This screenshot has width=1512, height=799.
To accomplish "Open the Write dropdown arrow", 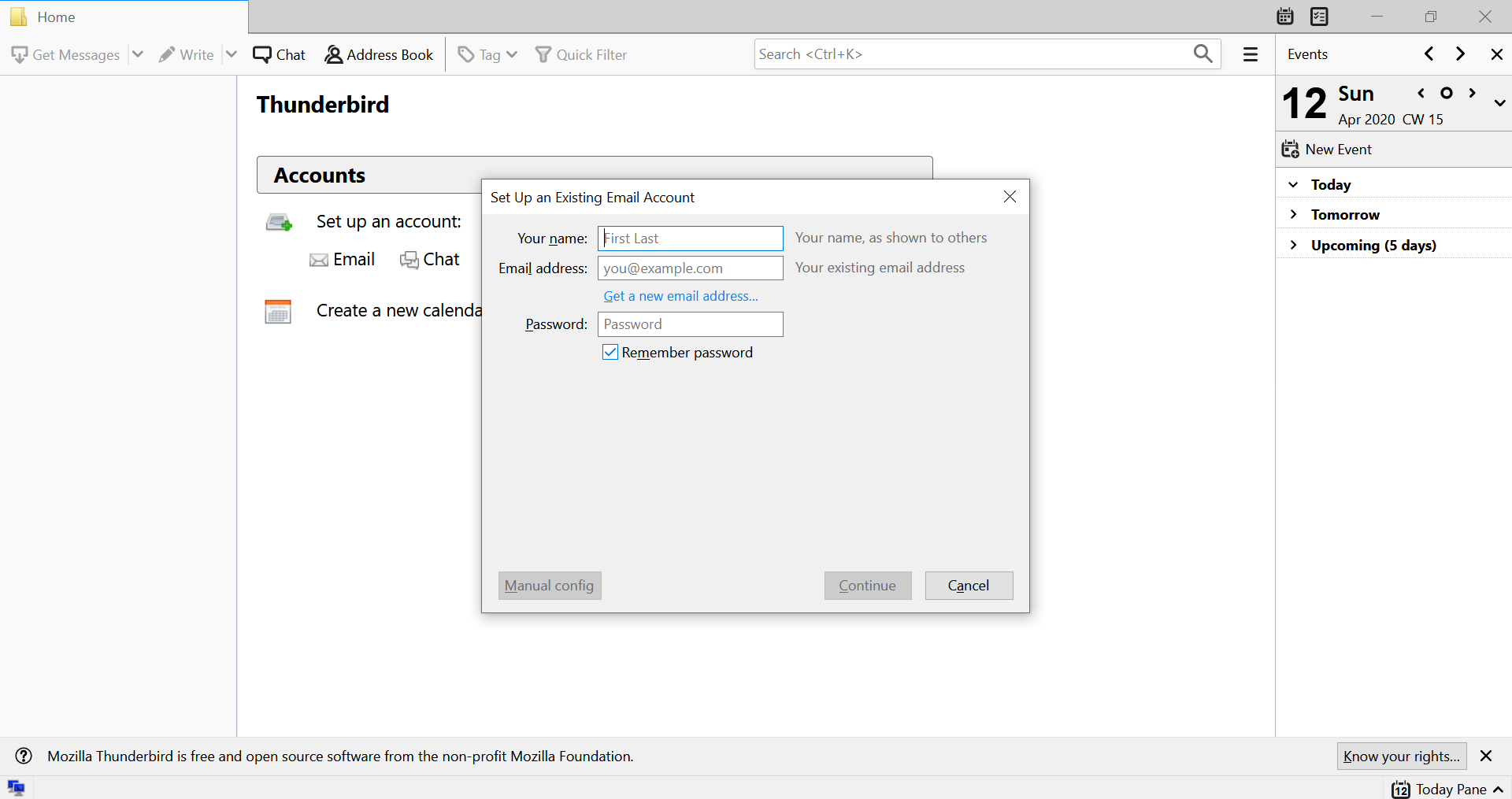I will coord(232,54).
